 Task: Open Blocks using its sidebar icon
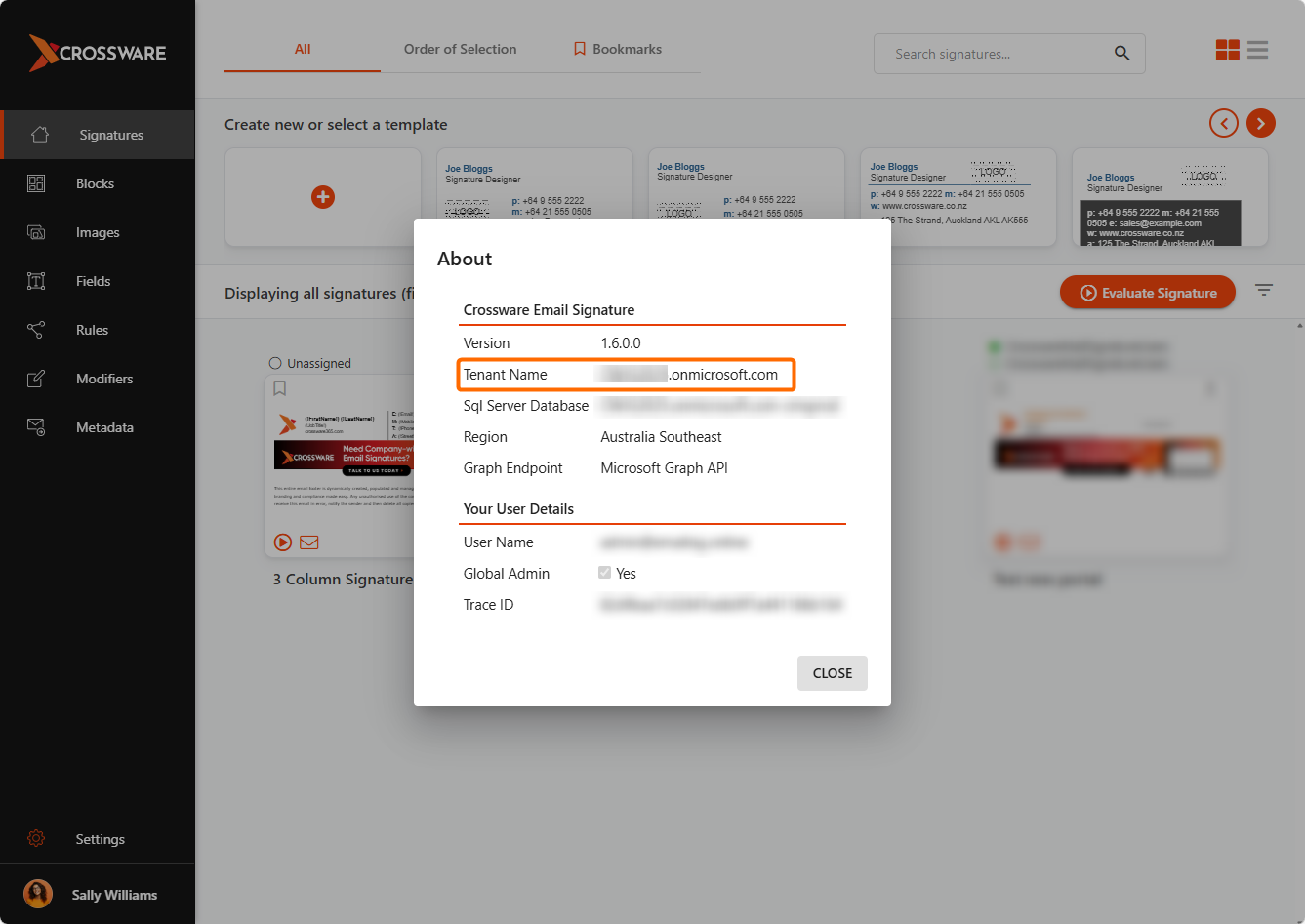click(36, 183)
